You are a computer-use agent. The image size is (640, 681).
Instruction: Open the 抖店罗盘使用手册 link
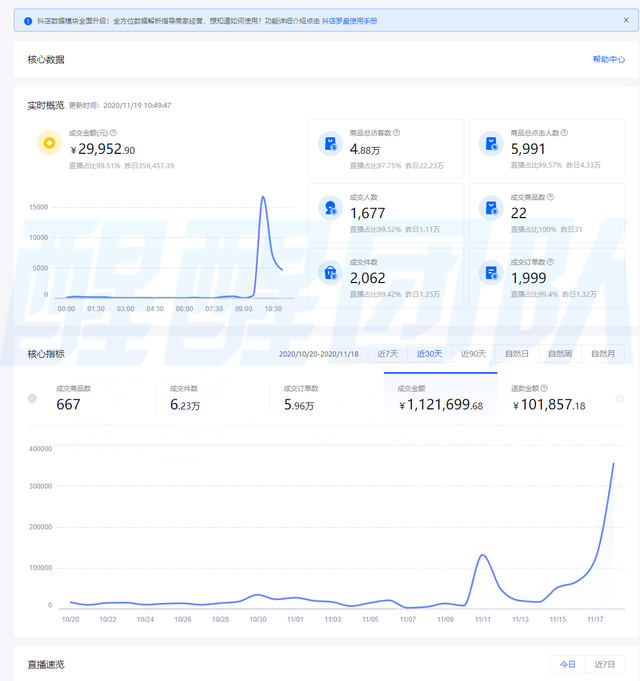point(350,21)
